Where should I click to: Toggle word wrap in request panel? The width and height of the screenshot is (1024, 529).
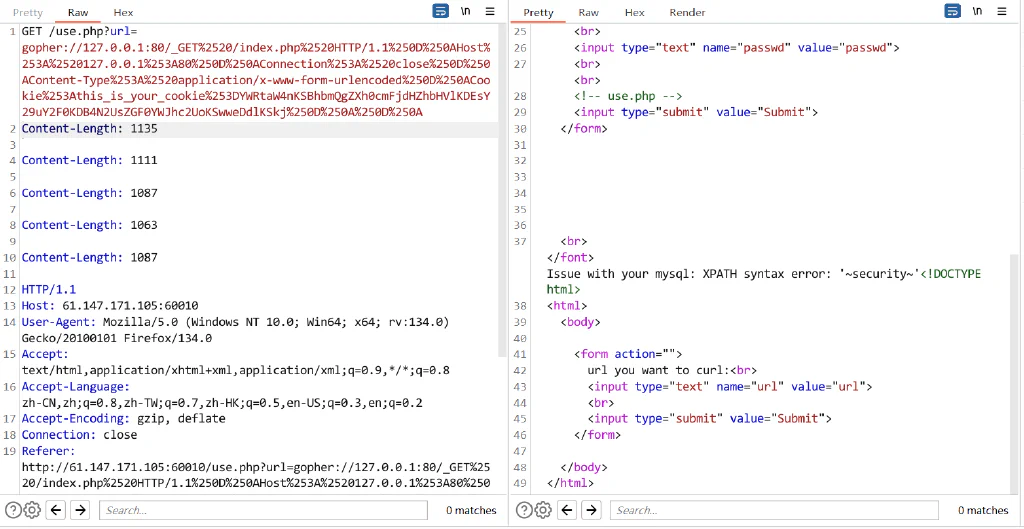click(x=441, y=11)
